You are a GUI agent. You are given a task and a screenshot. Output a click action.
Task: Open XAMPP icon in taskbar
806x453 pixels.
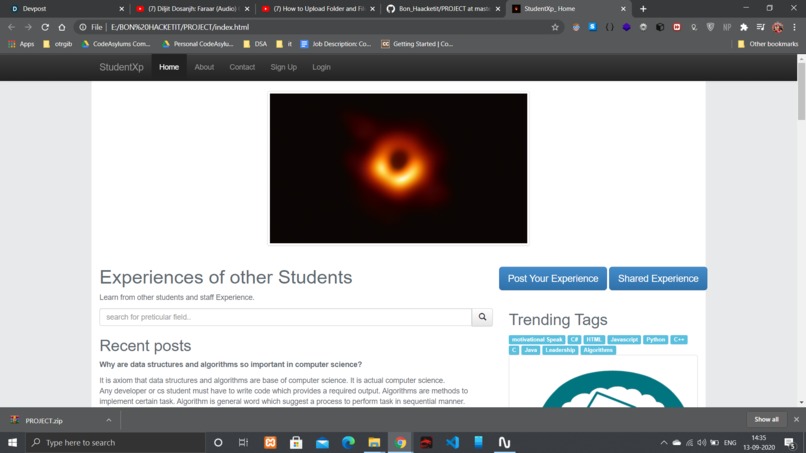tap(270, 442)
